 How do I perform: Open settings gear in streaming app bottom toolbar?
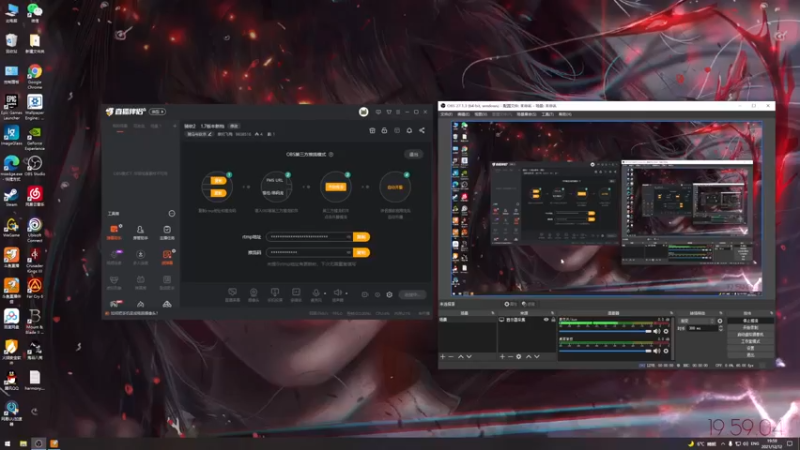(x=389, y=294)
